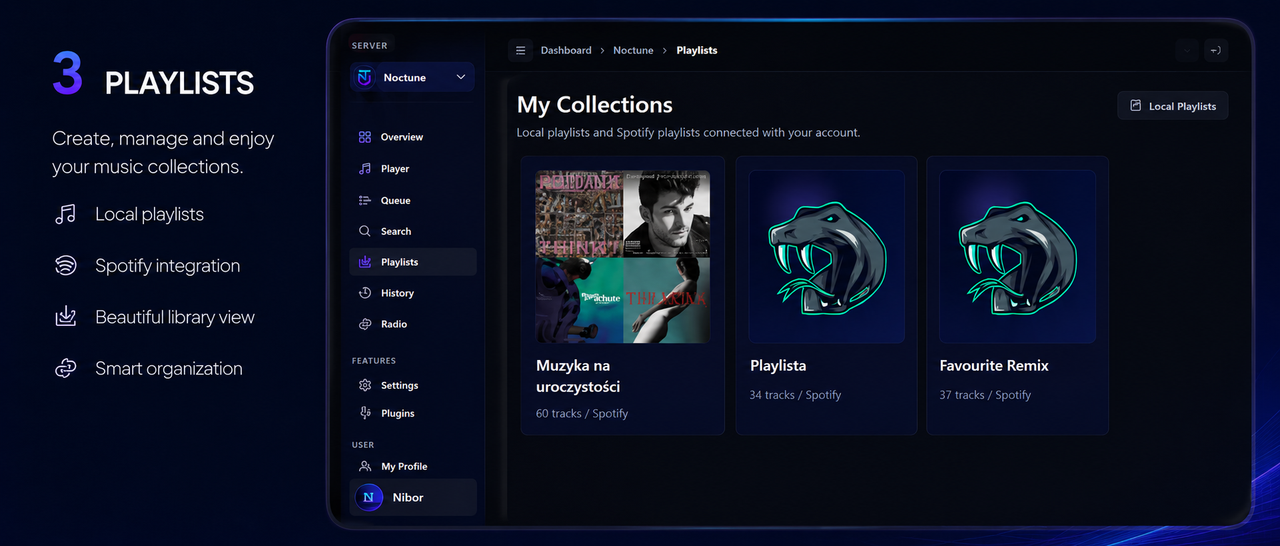Image resolution: width=1280 pixels, height=546 pixels.
Task: Click the "34 tracks / Spotify" label
Action: click(795, 395)
